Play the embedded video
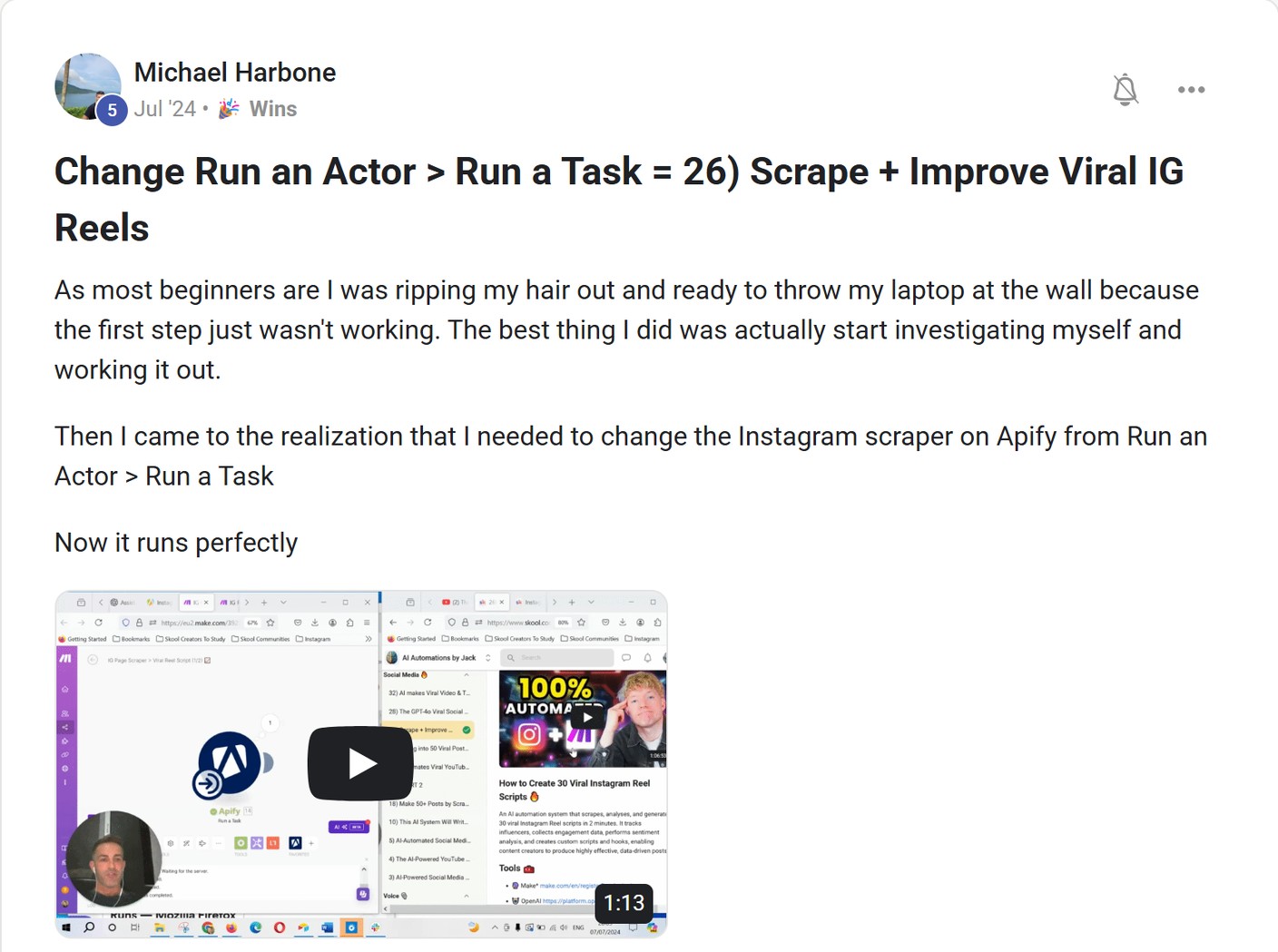 pyautogui.click(x=360, y=763)
